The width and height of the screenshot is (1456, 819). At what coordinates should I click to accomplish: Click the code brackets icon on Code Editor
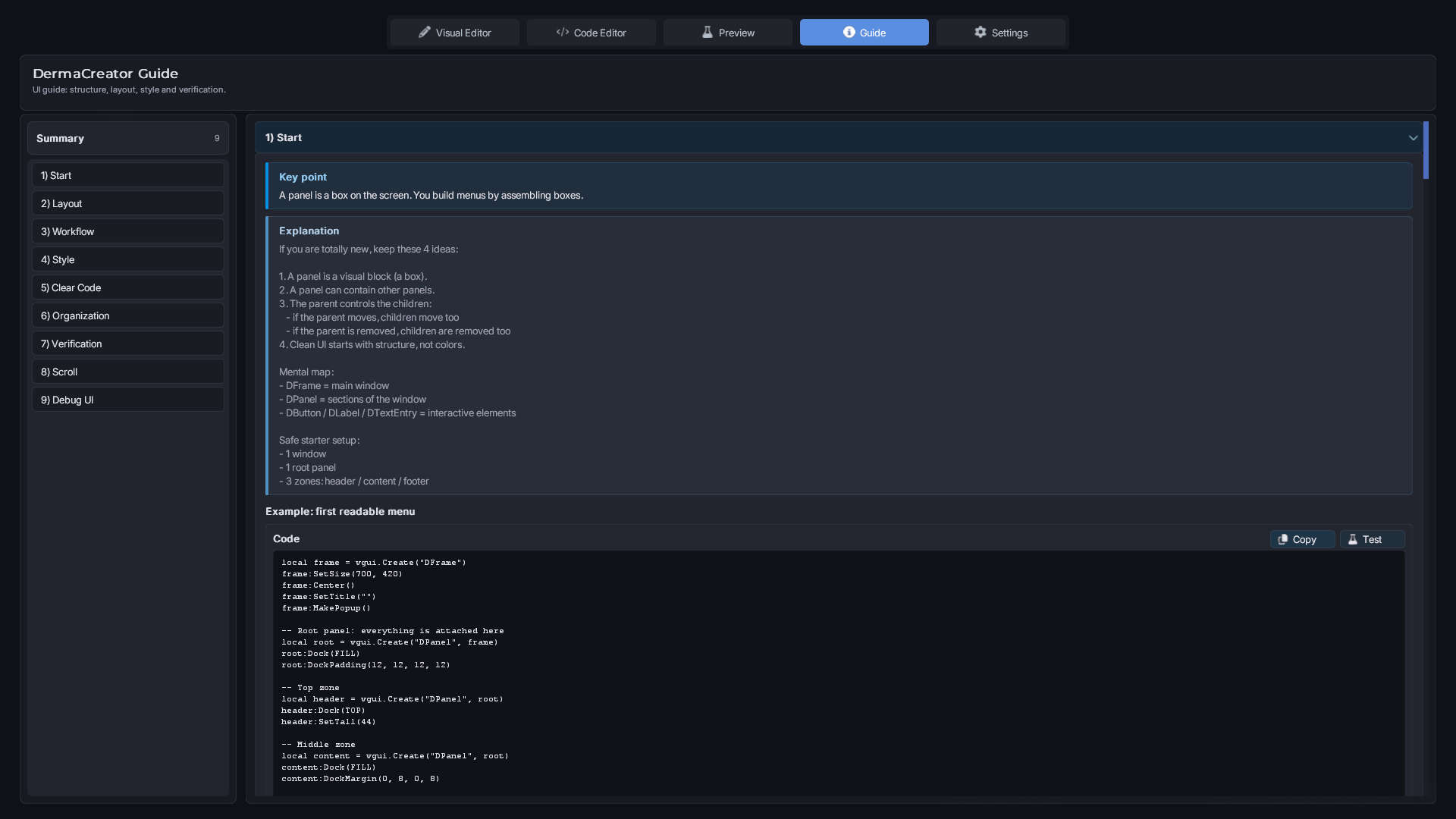click(563, 33)
